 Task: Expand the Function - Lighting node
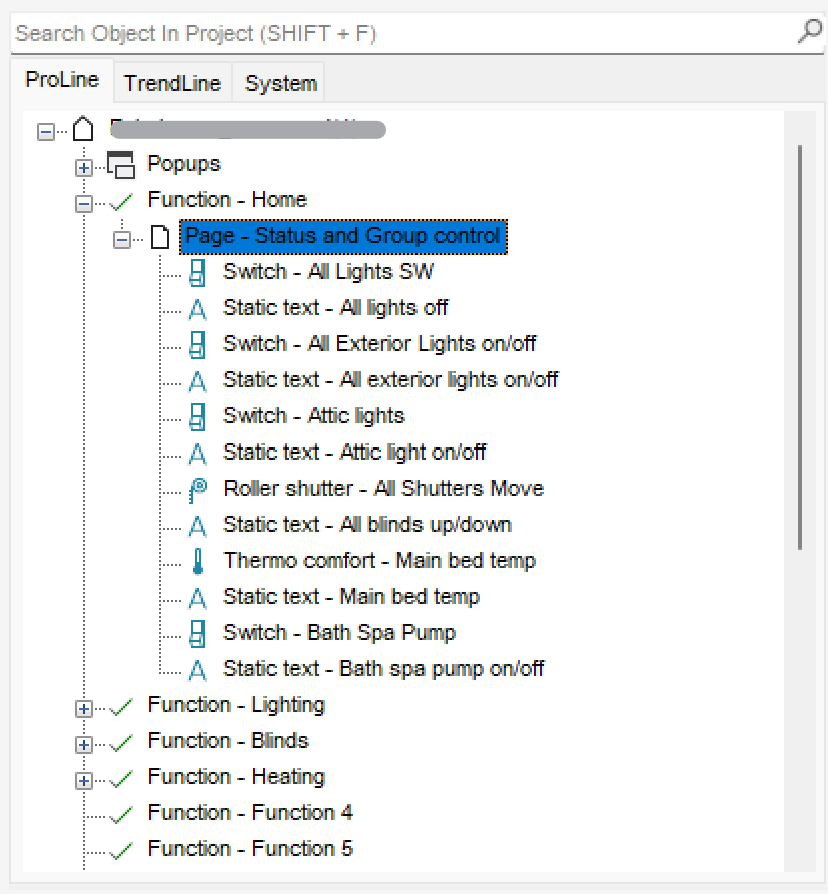(84, 708)
